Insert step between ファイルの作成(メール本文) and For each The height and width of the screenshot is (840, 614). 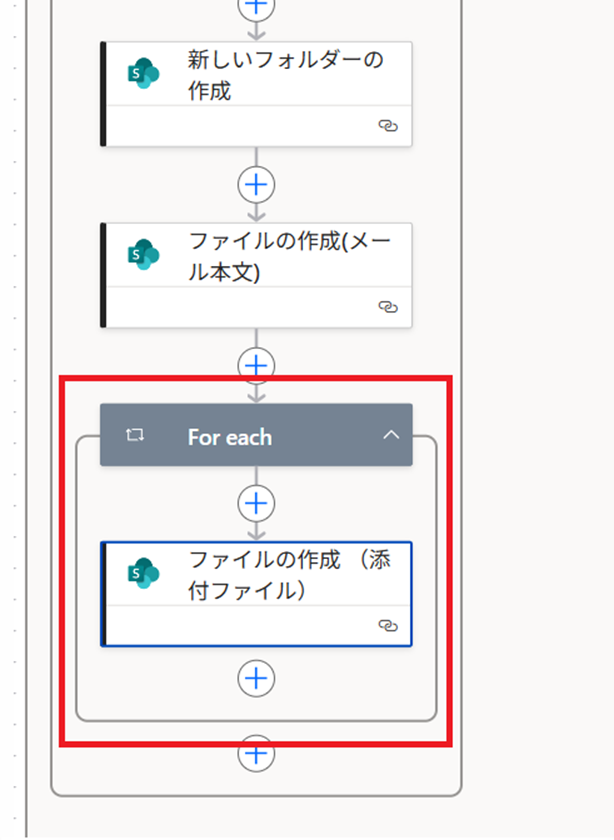click(257, 366)
